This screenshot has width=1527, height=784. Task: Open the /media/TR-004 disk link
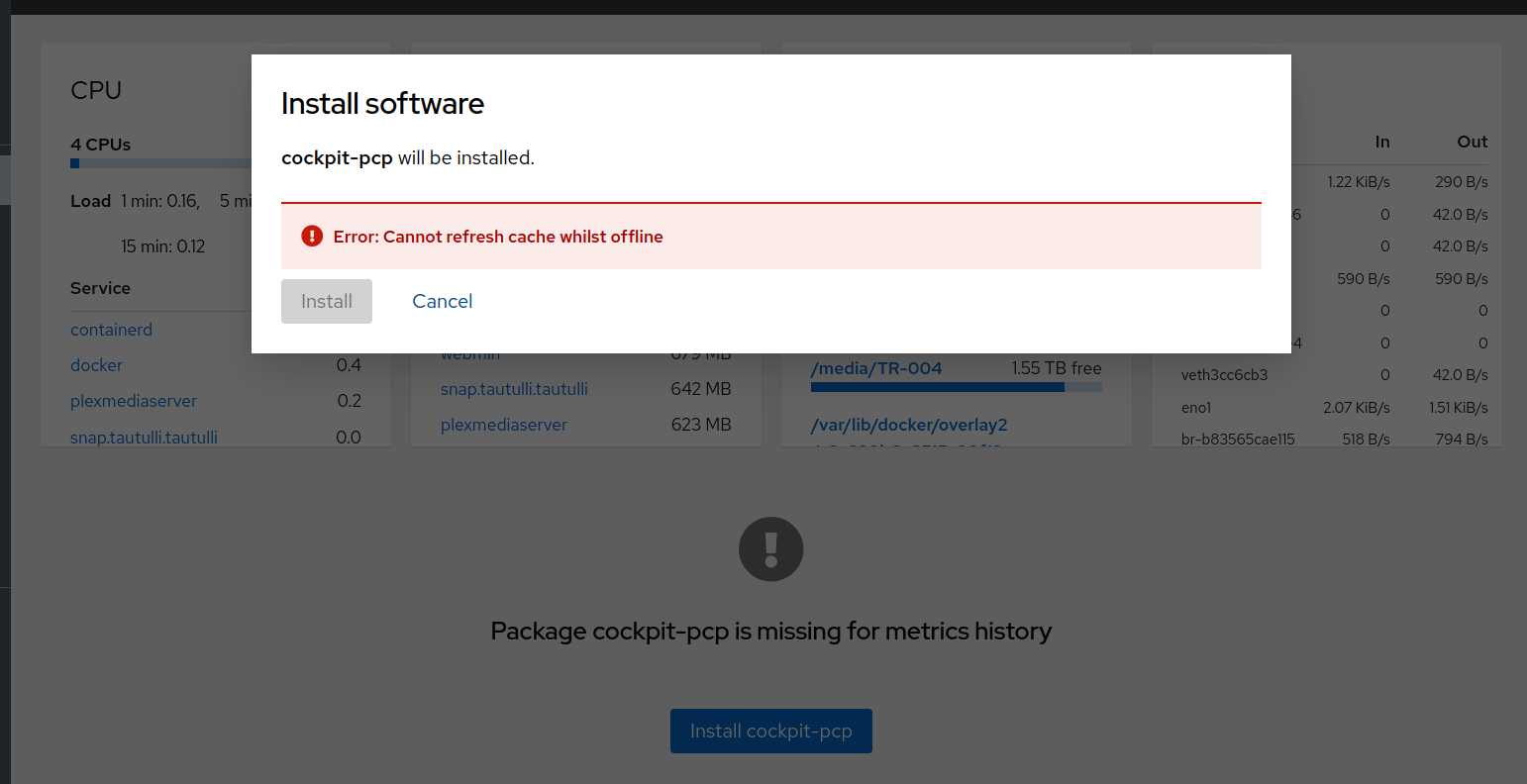(x=876, y=368)
